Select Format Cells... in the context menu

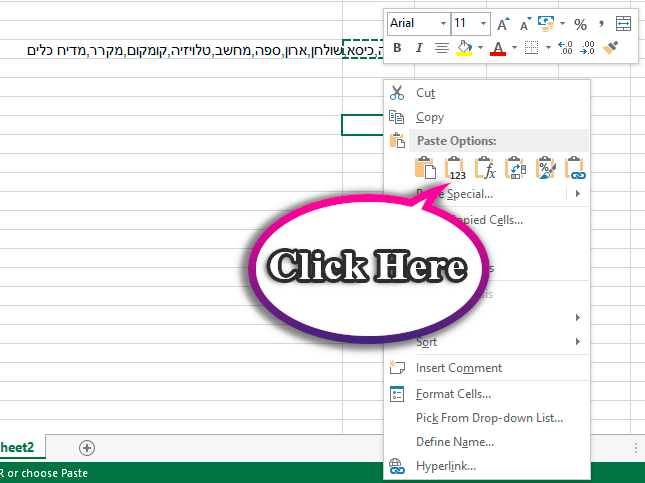pyautogui.click(x=453, y=394)
